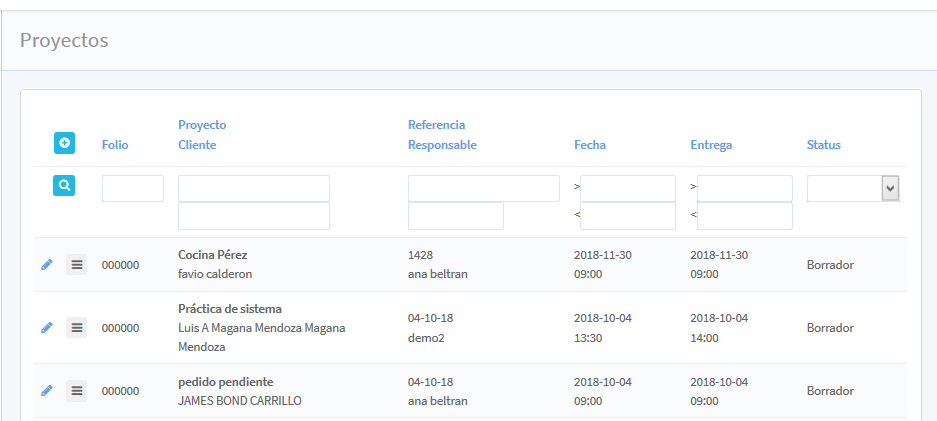Click the blue search magnifier icon
The image size is (937, 421).
click(64, 185)
